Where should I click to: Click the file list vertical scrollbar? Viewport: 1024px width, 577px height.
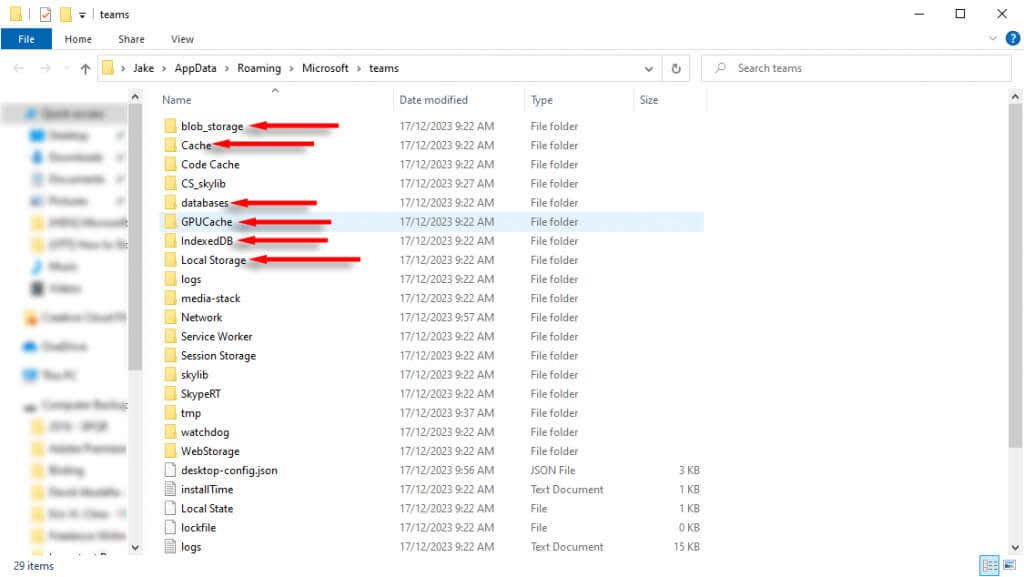[1015, 280]
